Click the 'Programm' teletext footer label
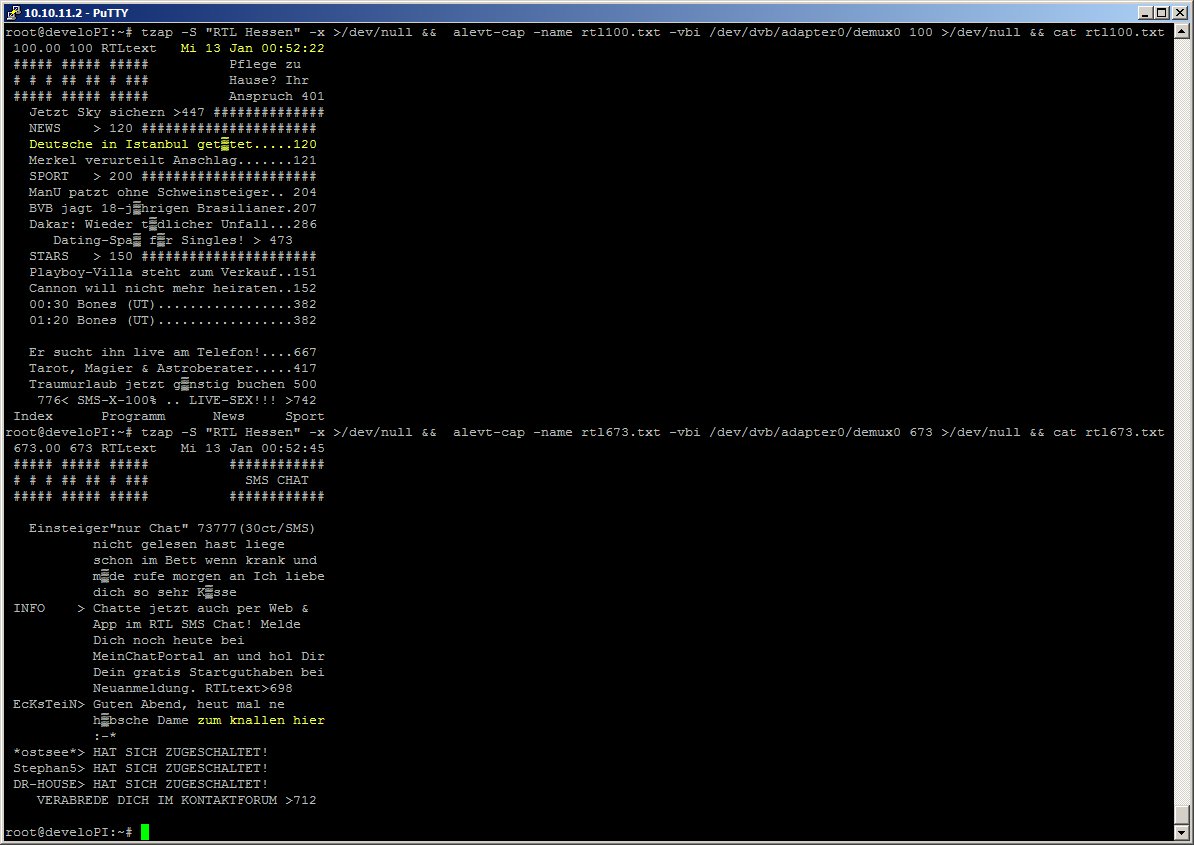Viewport: 1194px width, 845px height. coord(133,416)
